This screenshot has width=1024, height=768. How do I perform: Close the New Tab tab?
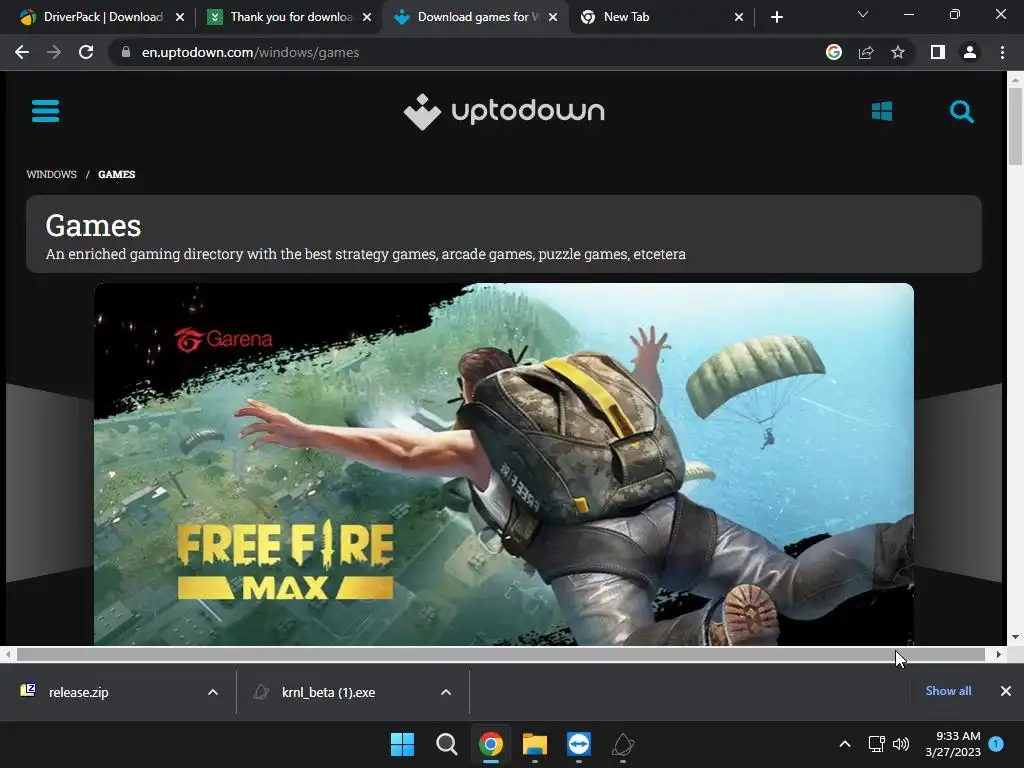[x=739, y=17]
